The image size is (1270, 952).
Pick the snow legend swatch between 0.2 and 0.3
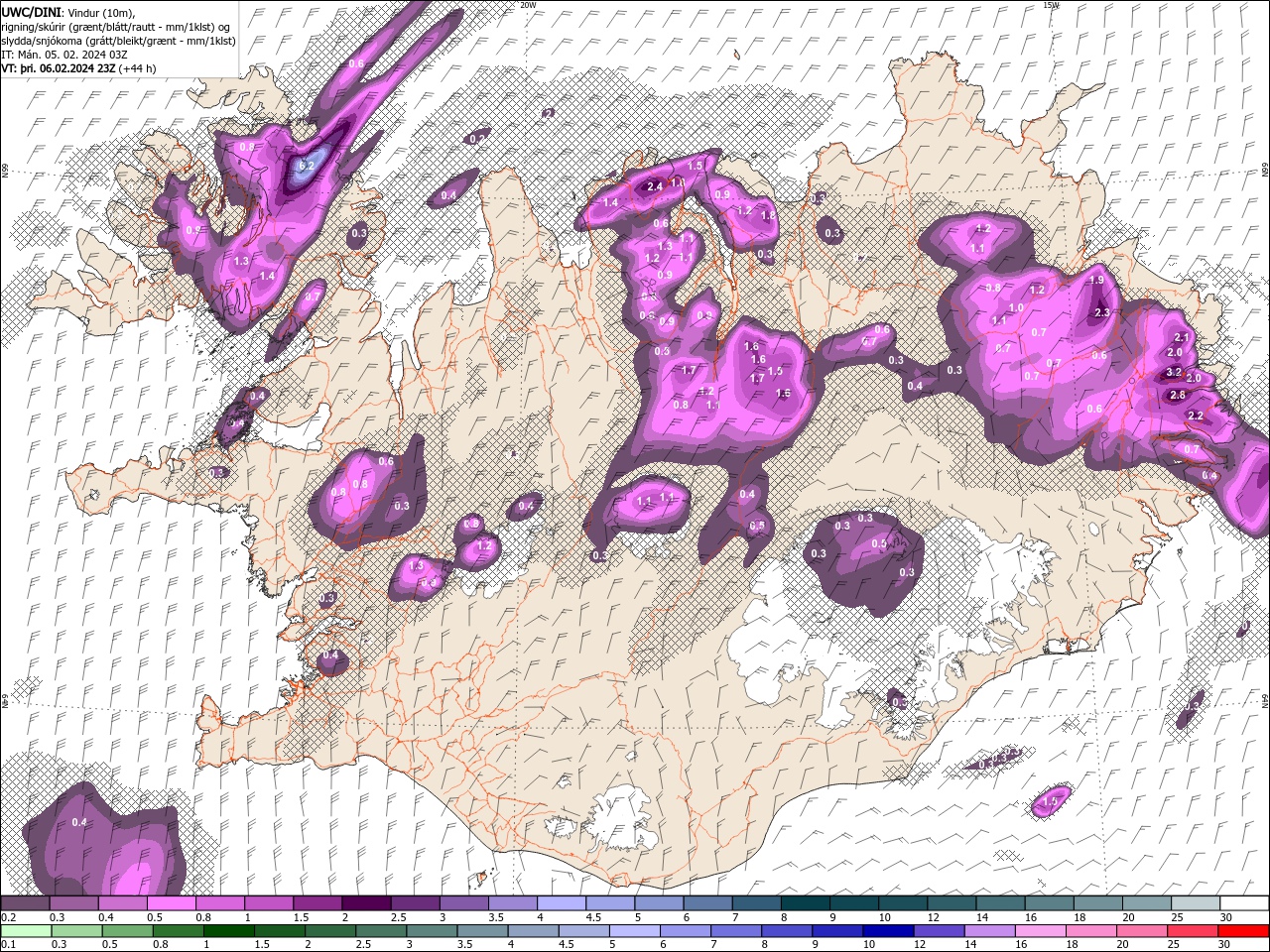(x=25, y=903)
